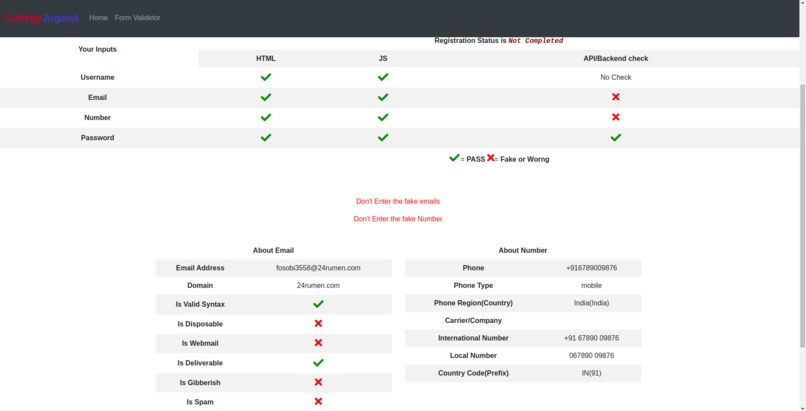Click the "Don't Enter the fake emails" warning
This screenshot has height=411, width=806.
(x=398, y=201)
